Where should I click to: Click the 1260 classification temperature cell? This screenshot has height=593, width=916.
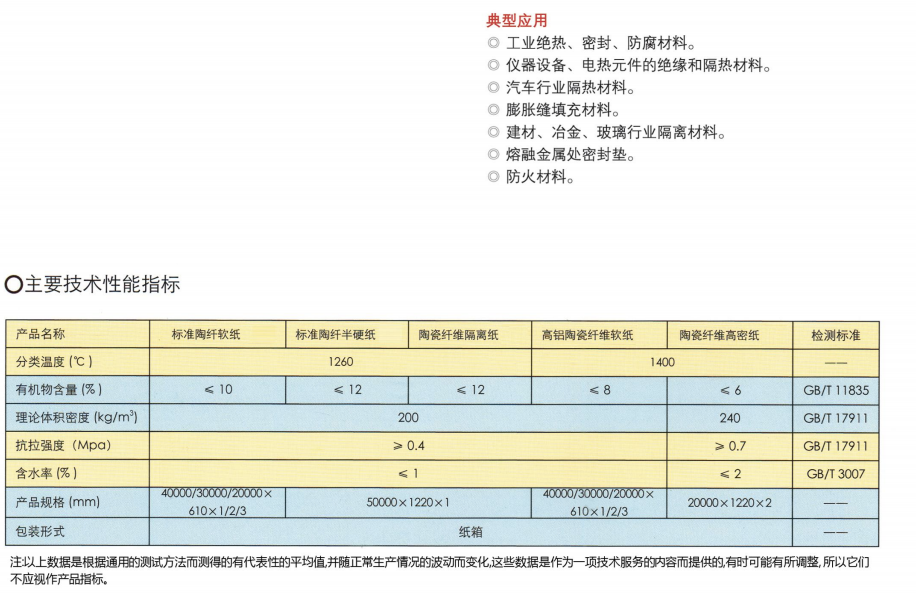click(x=340, y=362)
